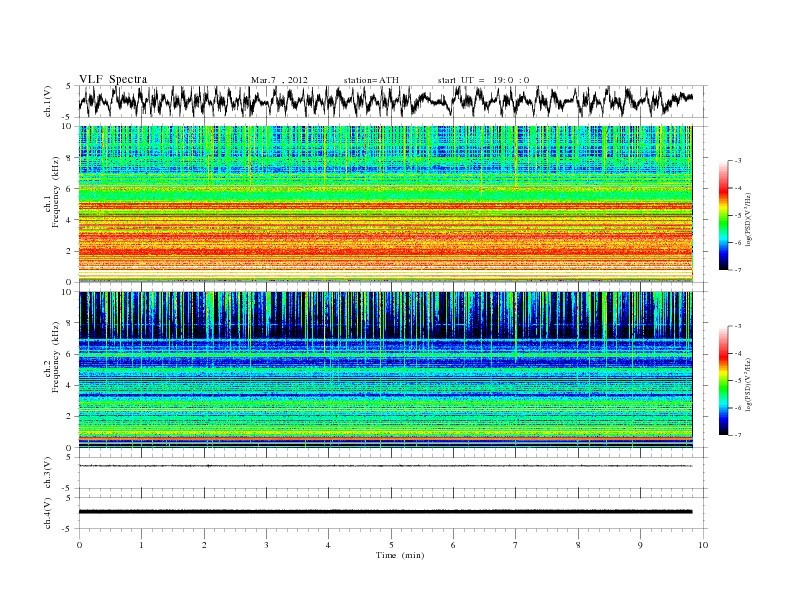The width and height of the screenshot is (792, 612).
Task: Click time axis tick label "2"
Action: pos(204,545)
